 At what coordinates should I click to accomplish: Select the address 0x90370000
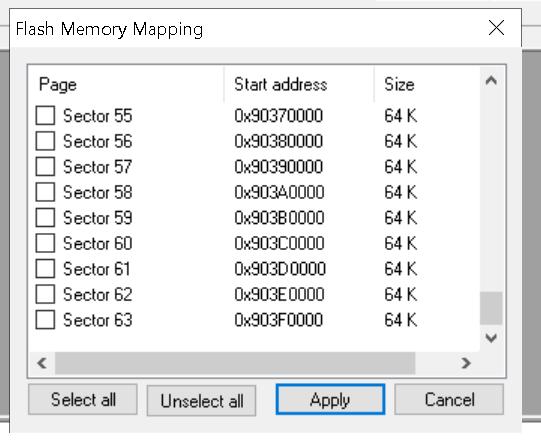[278, 116]
